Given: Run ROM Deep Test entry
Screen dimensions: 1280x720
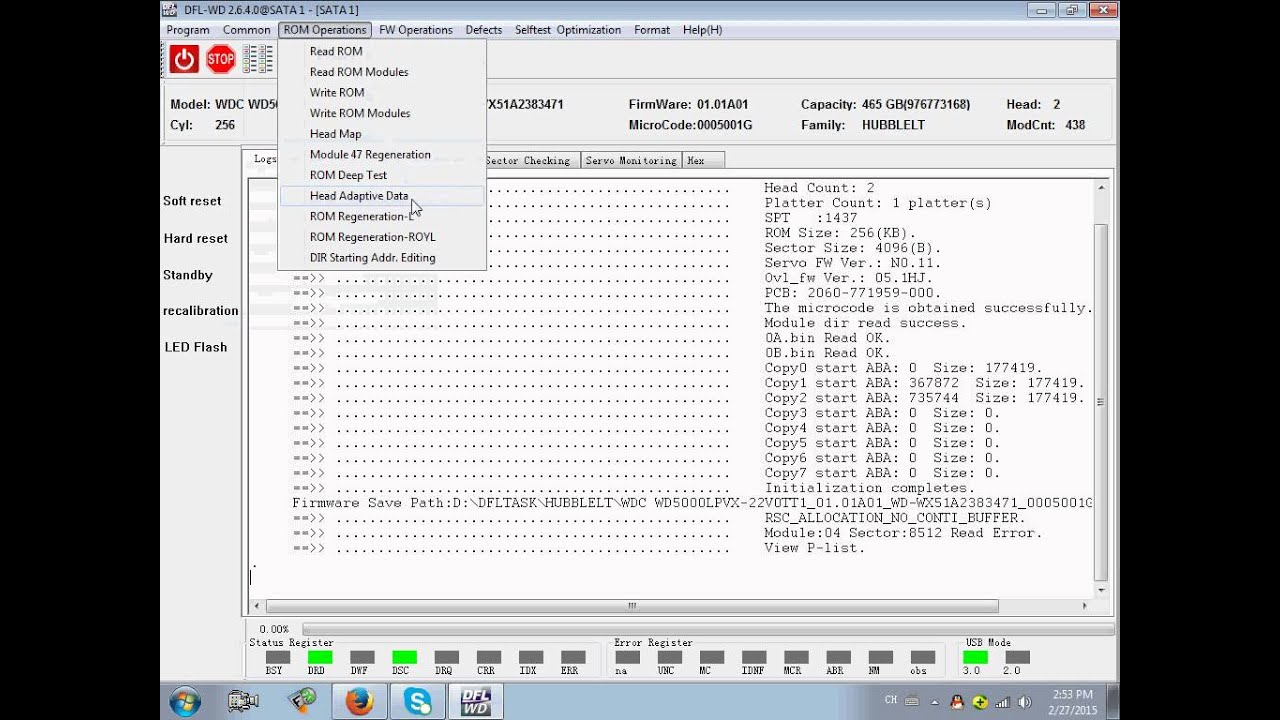Looking at the screenshot, I should [382, 175].
